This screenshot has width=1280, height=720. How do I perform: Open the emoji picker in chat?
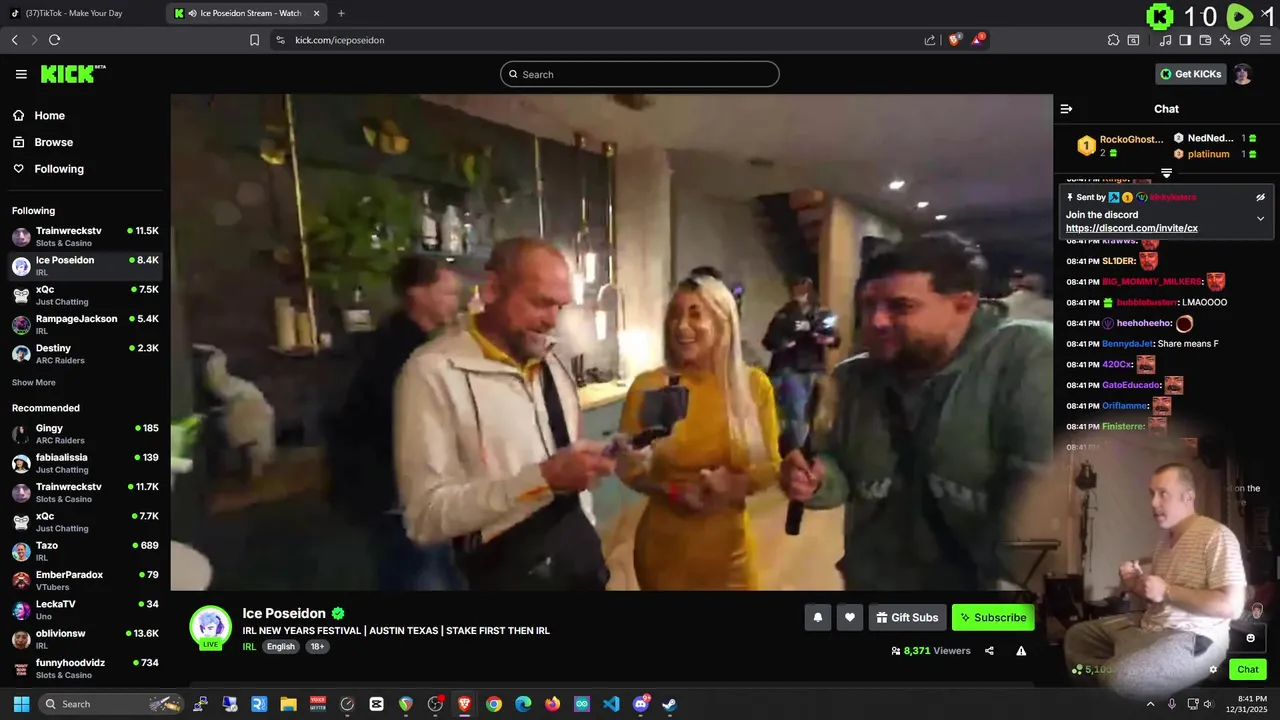click(1250, 638)
